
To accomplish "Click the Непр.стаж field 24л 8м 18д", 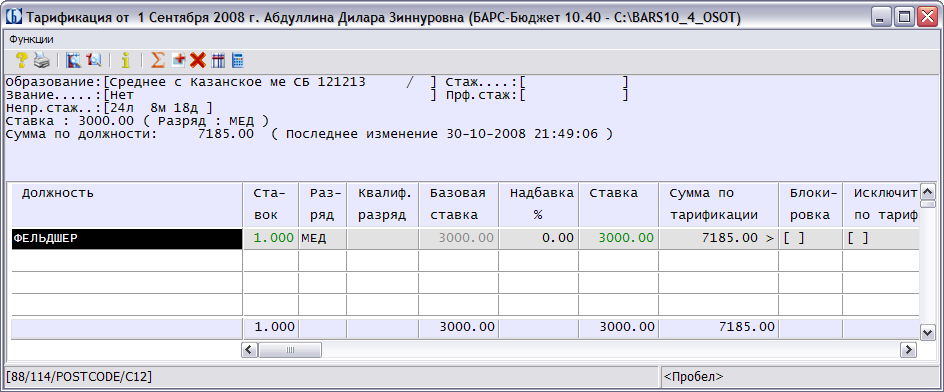I will pyautogui.click(x=158, y=108).
